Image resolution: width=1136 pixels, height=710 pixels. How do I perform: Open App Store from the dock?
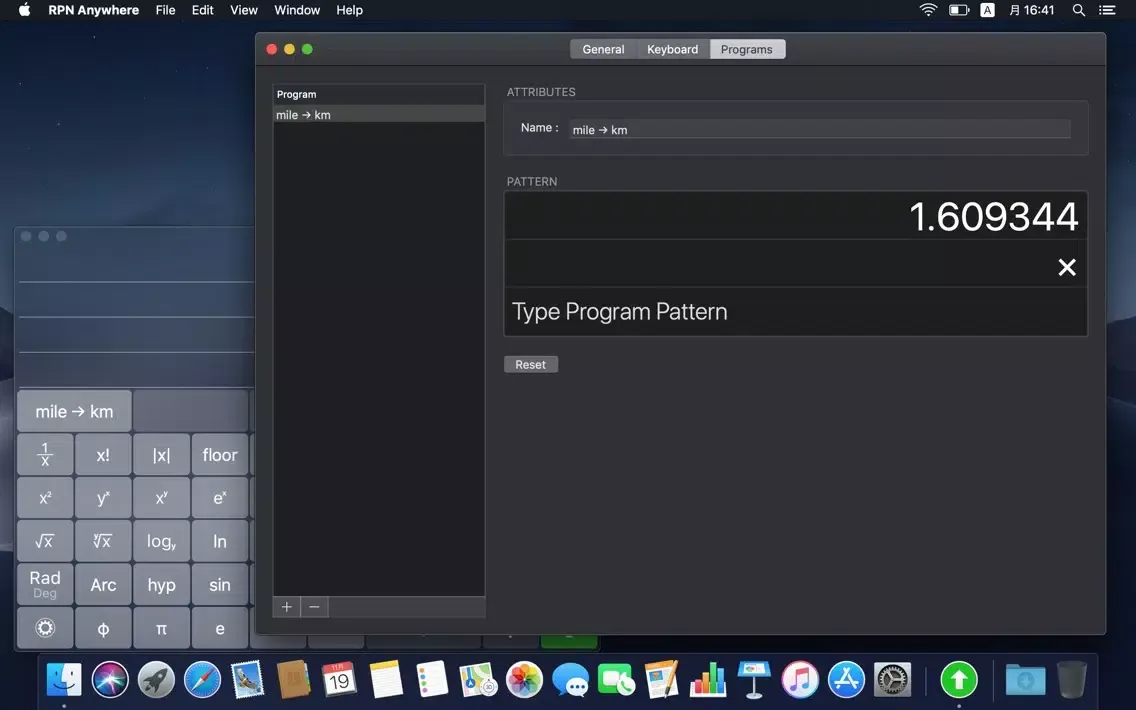846,680
